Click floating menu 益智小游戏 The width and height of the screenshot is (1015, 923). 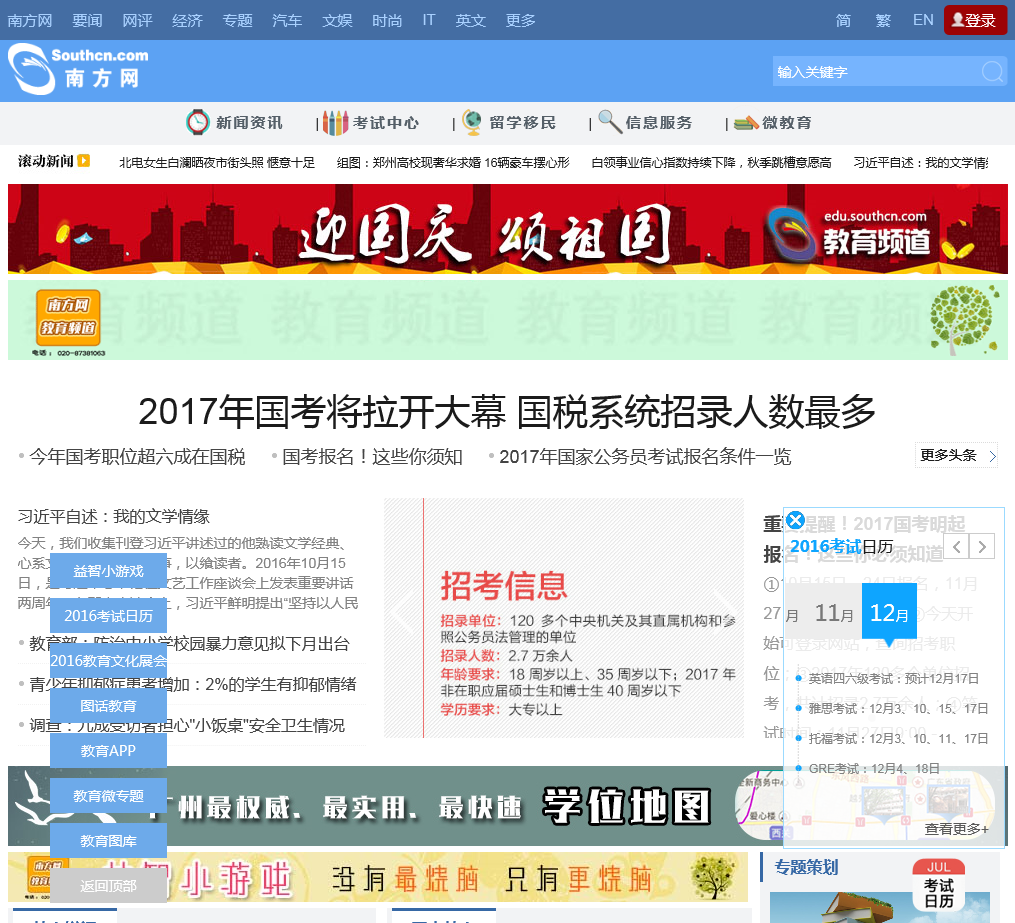coord(108,571)
